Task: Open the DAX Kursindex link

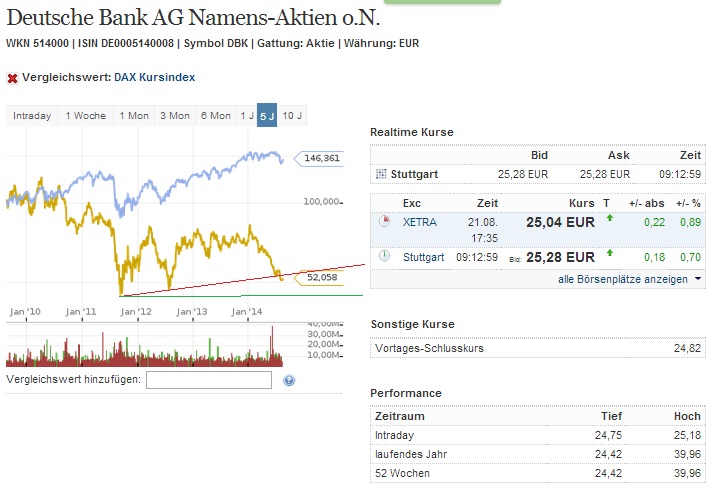Action: (154, 77)
